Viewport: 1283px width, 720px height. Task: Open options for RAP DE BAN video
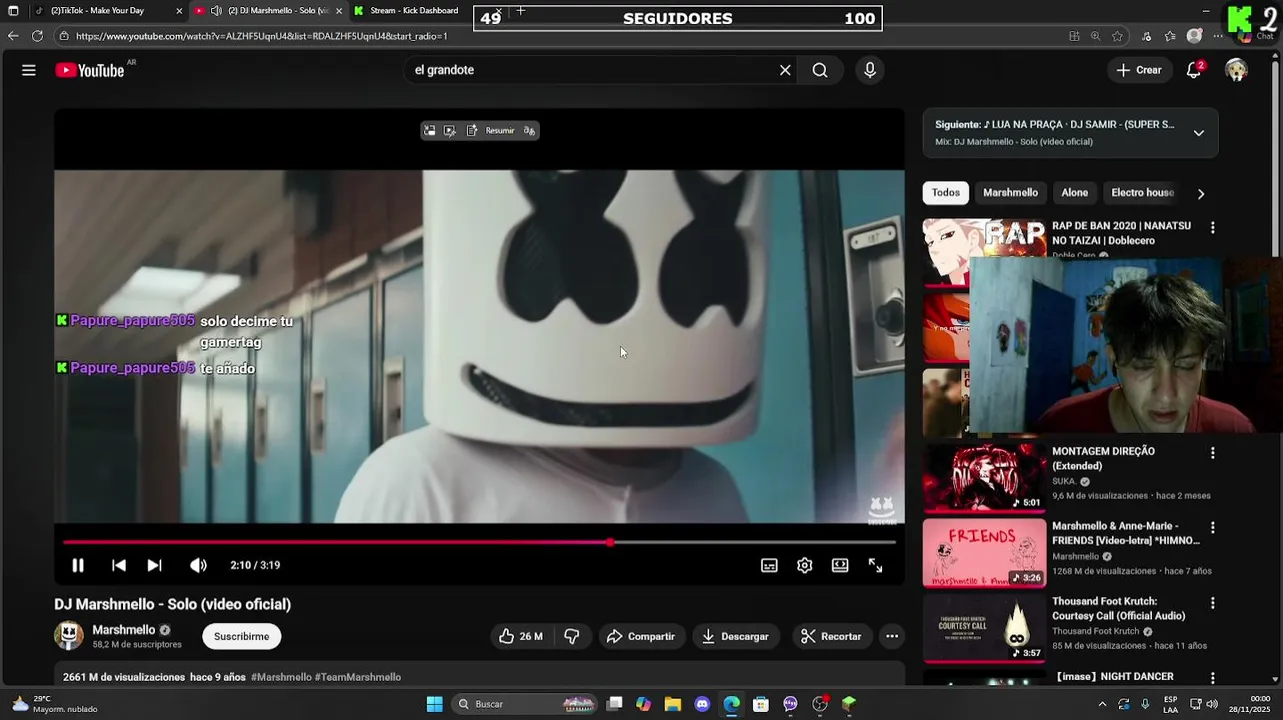click(x=1213, y=228)
